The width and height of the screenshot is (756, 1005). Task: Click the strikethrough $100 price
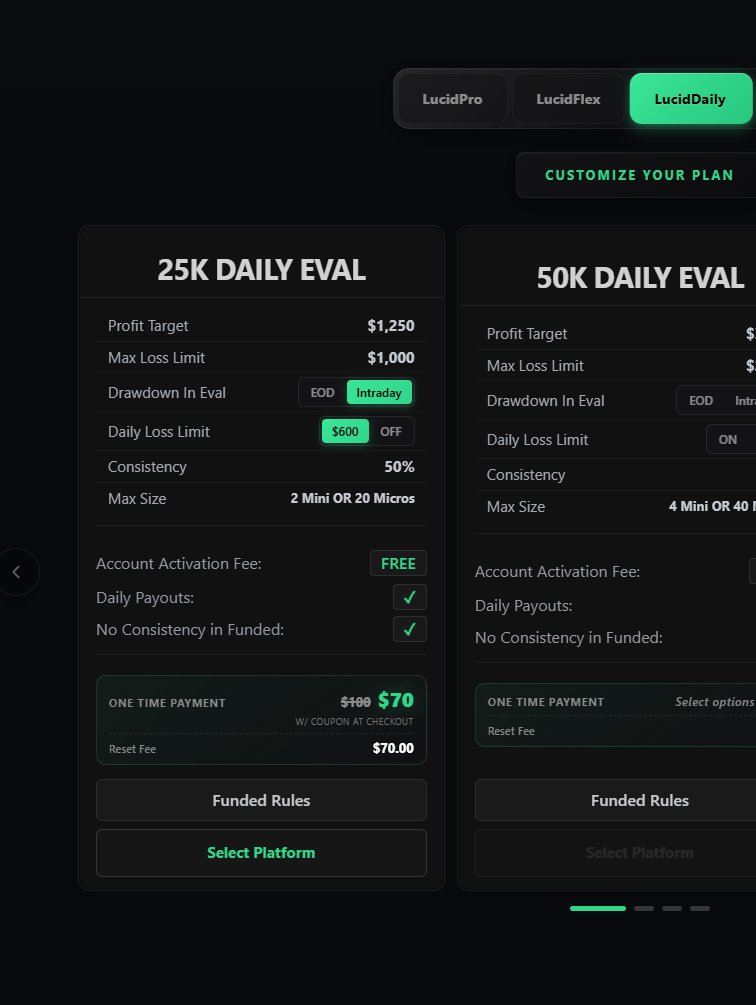click(x=356, y=702)
